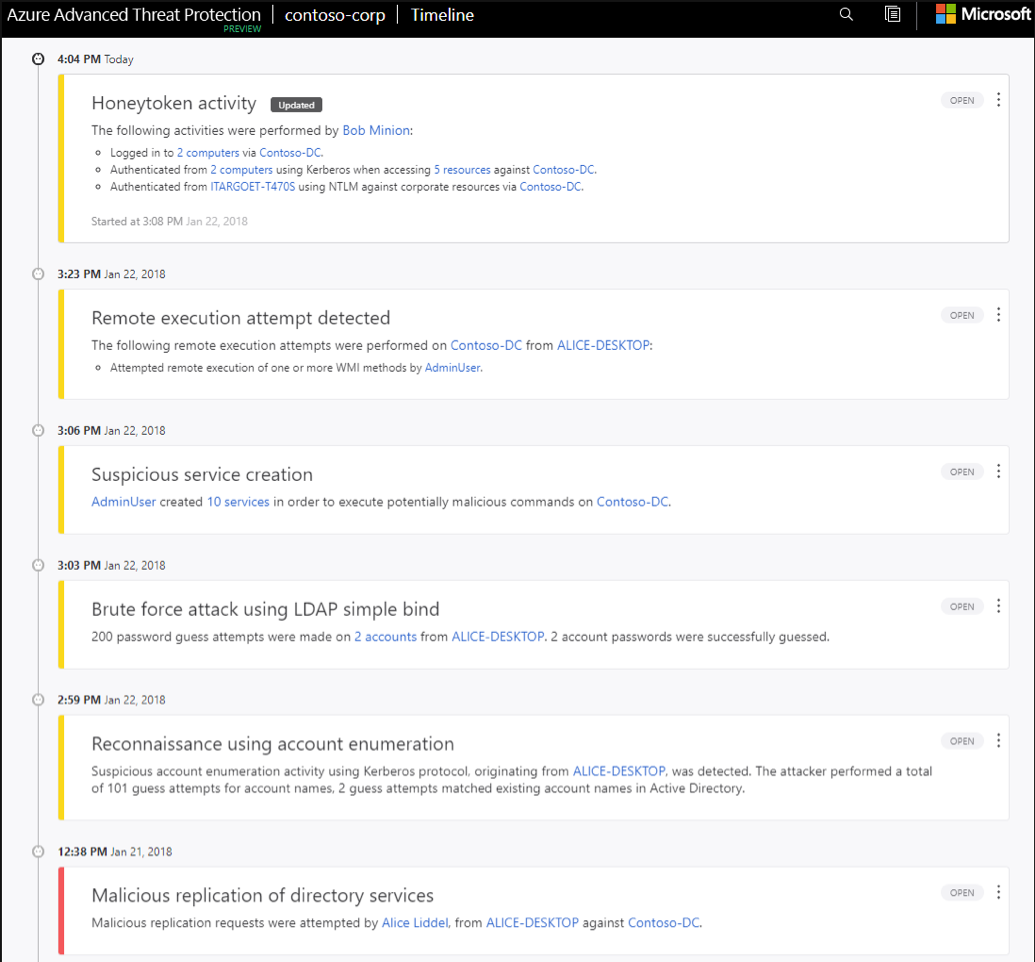Open Alice Liddel user link
The height and width of the screenshot is (962, 1035).
(x=415, y=922)
